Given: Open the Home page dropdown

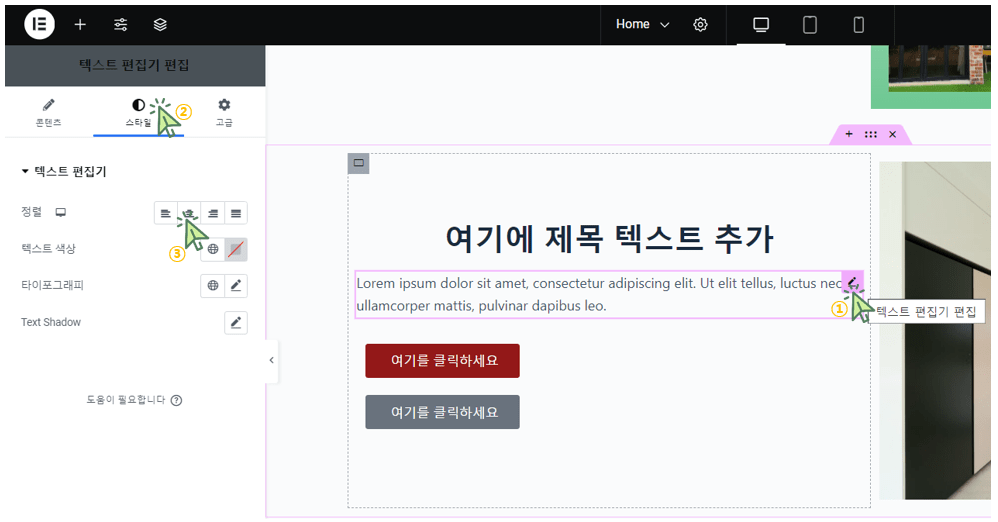Looking at the screenshot, I should coord(642,24).
